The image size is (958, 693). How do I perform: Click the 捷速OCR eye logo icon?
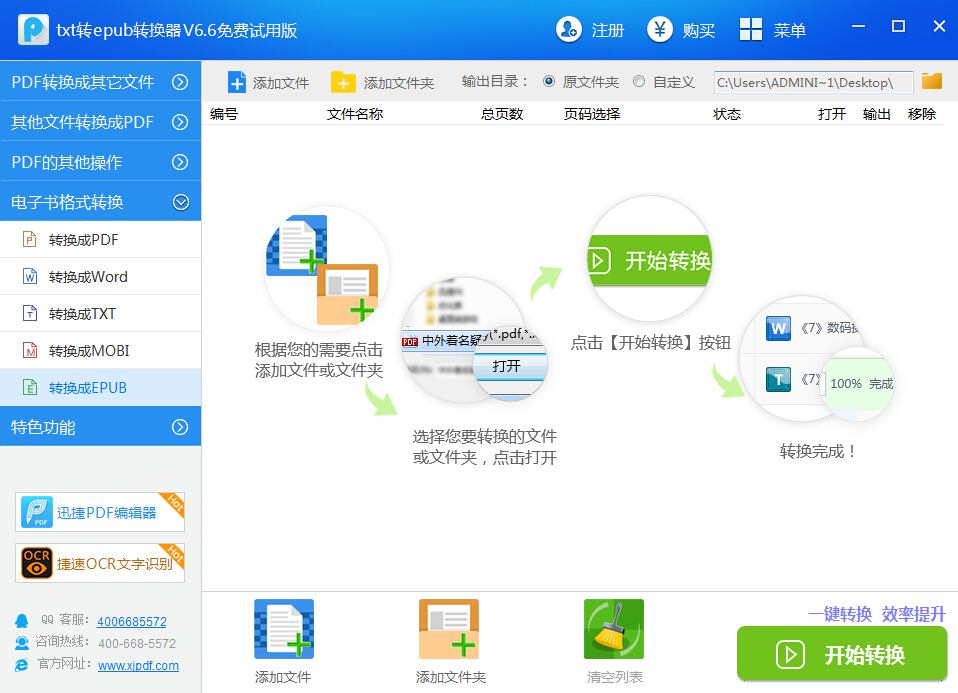[x=37, y=562]
